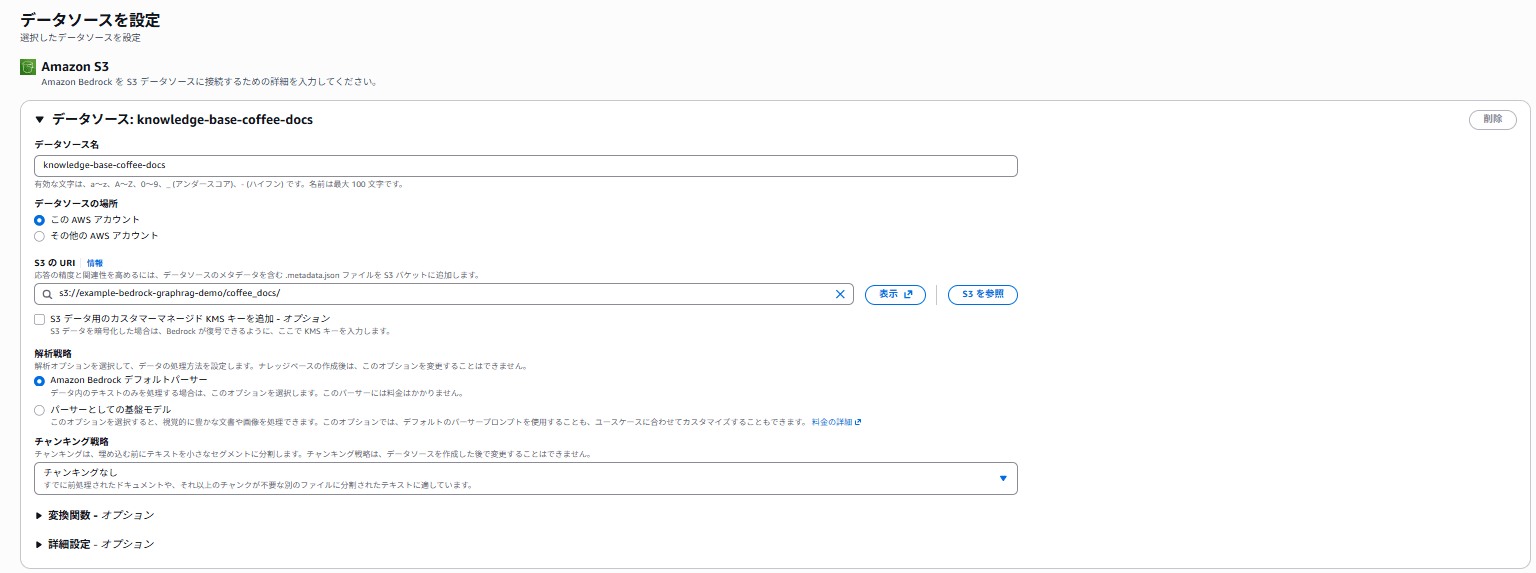Select the その他の AWS アカウント radio button
The image size is (1536, 573).
39,237
